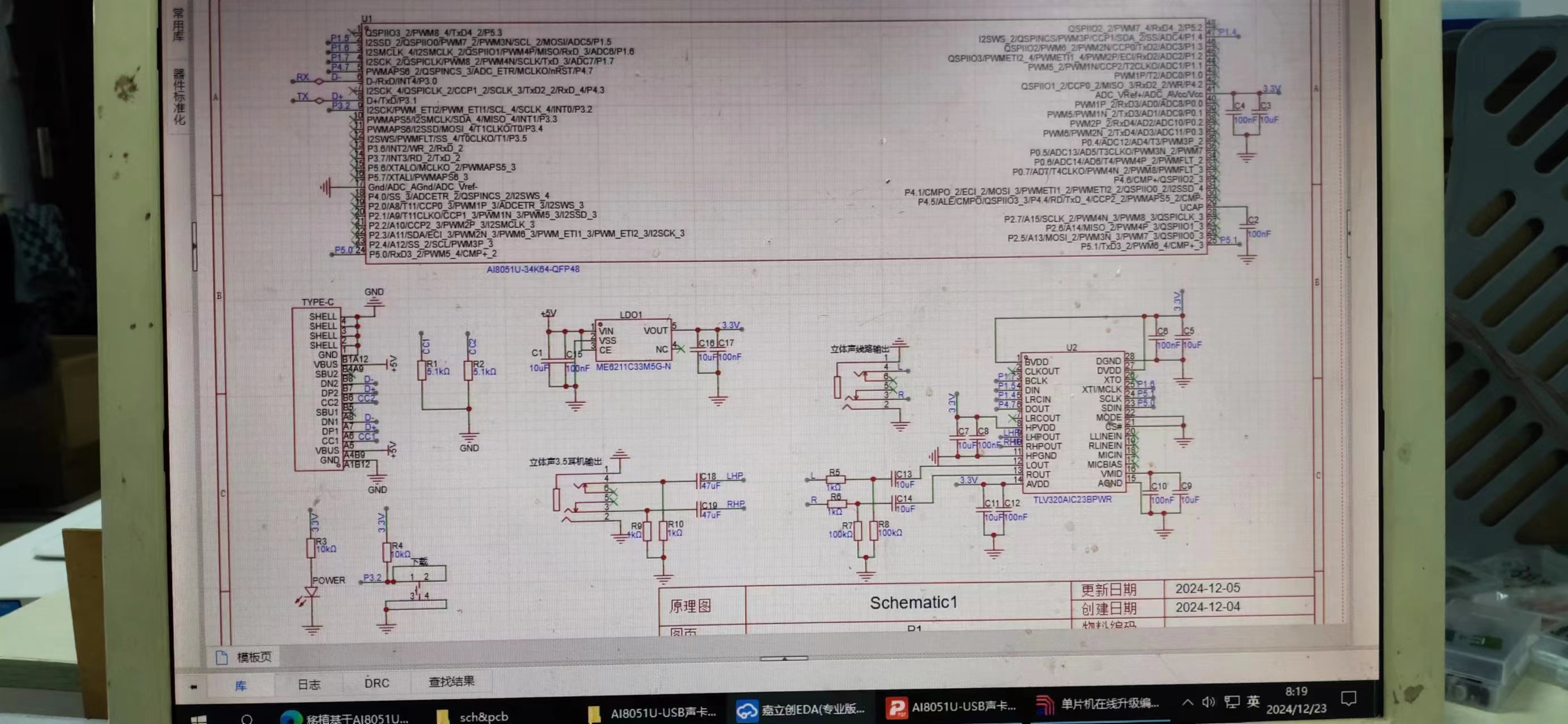This screenshot has width=1568, height=724.
Task: Click the volume speaker tray icon
Action: (x=1208, y=702)
